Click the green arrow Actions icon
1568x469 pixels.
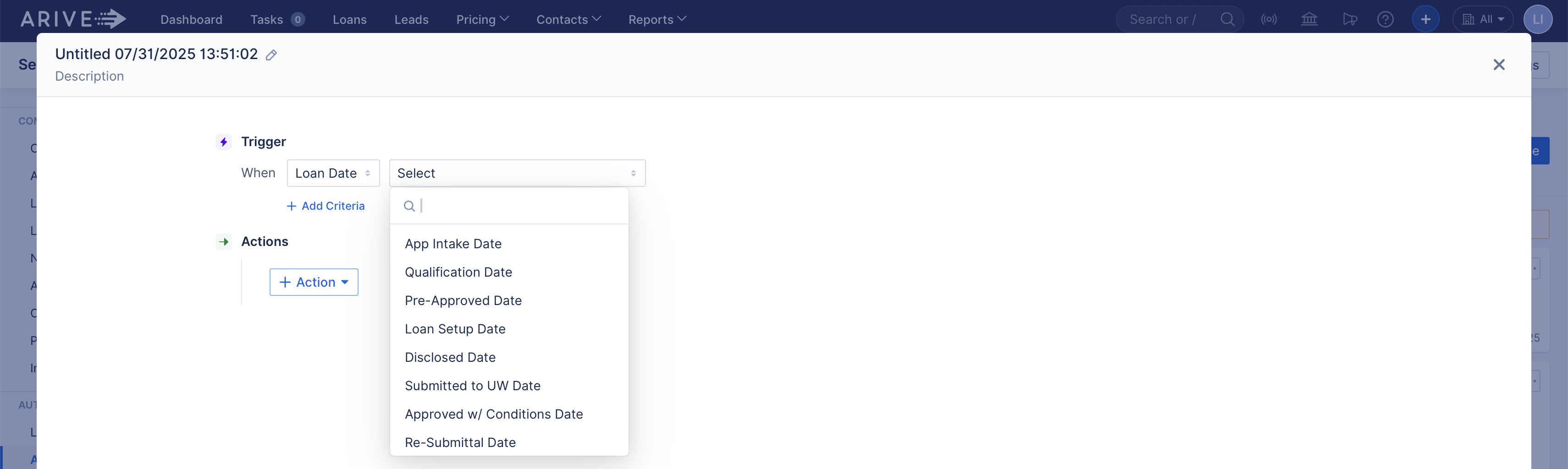224,241
